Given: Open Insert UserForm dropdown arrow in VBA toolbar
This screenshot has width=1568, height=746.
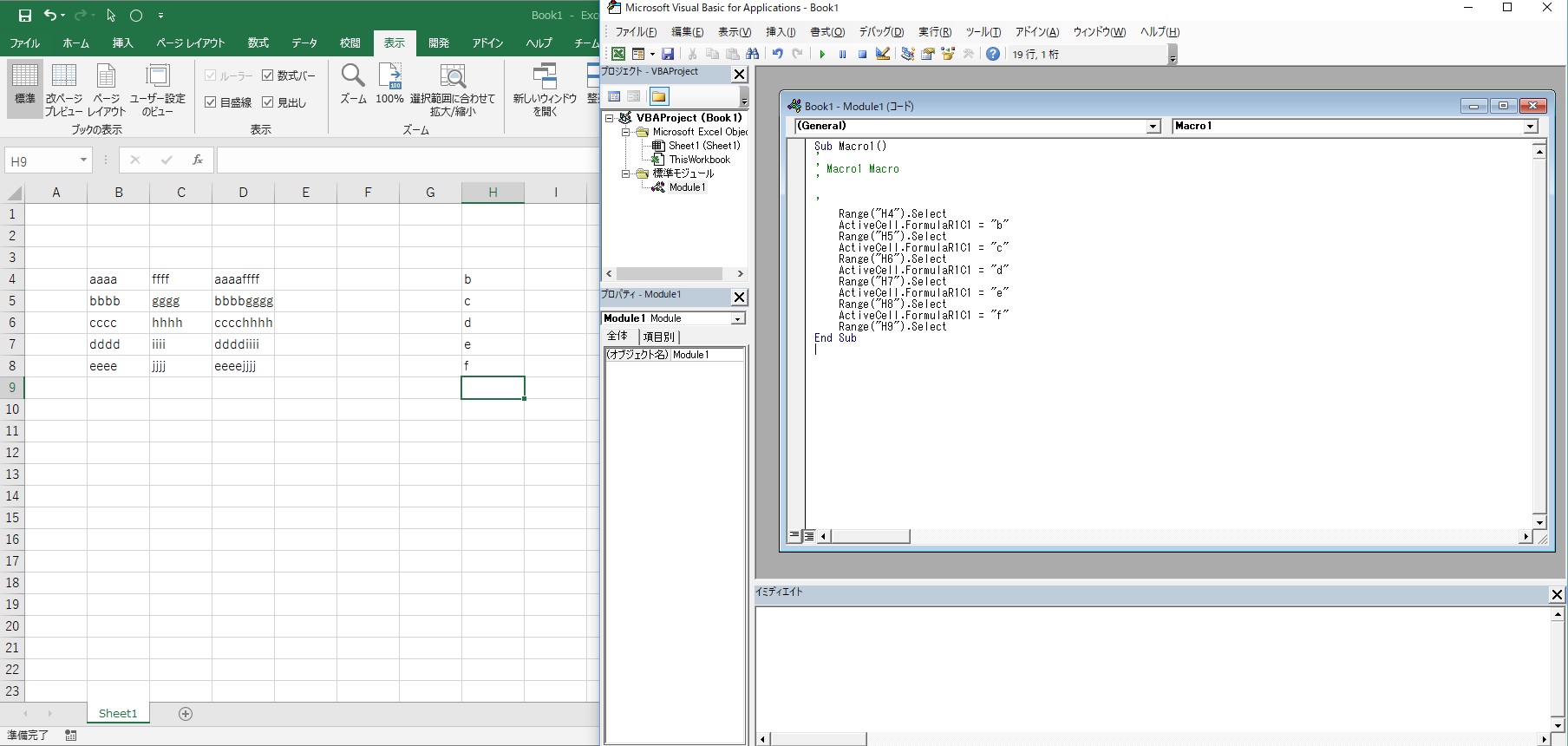Looking at the screenshot, I should [652, 54].
